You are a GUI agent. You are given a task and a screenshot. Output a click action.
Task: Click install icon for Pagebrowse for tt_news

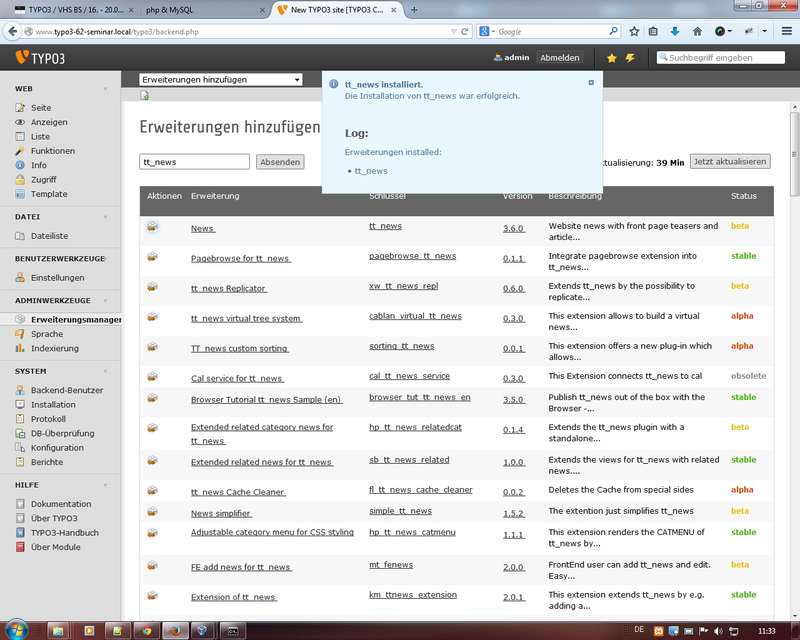pos(152,256)
